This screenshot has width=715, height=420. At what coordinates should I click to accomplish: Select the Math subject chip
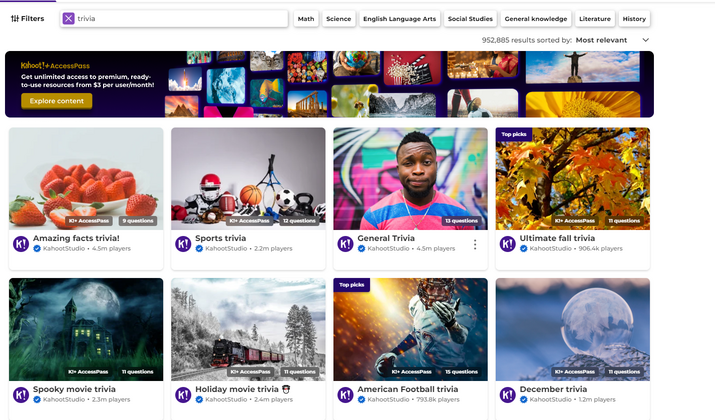click(306, 19)
